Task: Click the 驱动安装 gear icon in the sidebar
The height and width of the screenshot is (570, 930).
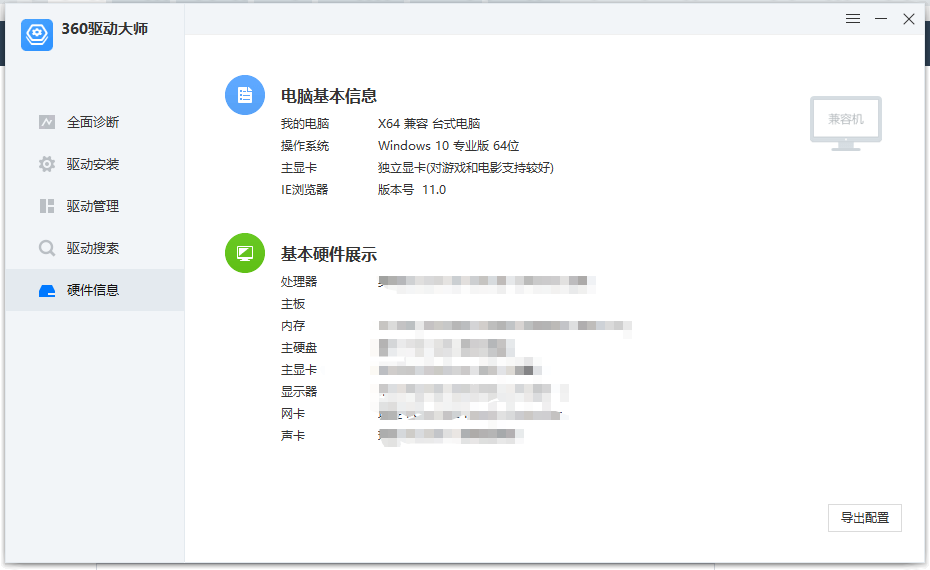Action: click(47, 164)
